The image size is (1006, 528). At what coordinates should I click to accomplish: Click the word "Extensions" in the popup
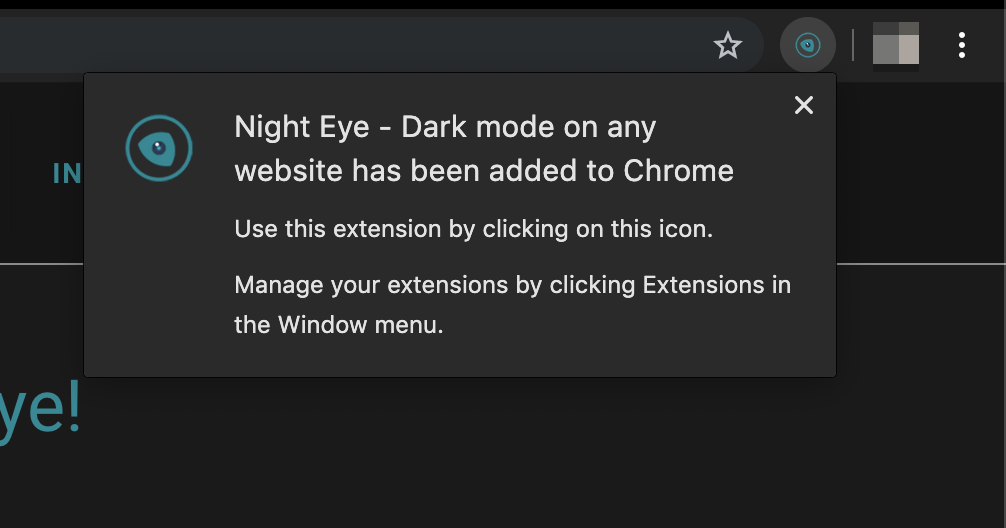(703, 285)
